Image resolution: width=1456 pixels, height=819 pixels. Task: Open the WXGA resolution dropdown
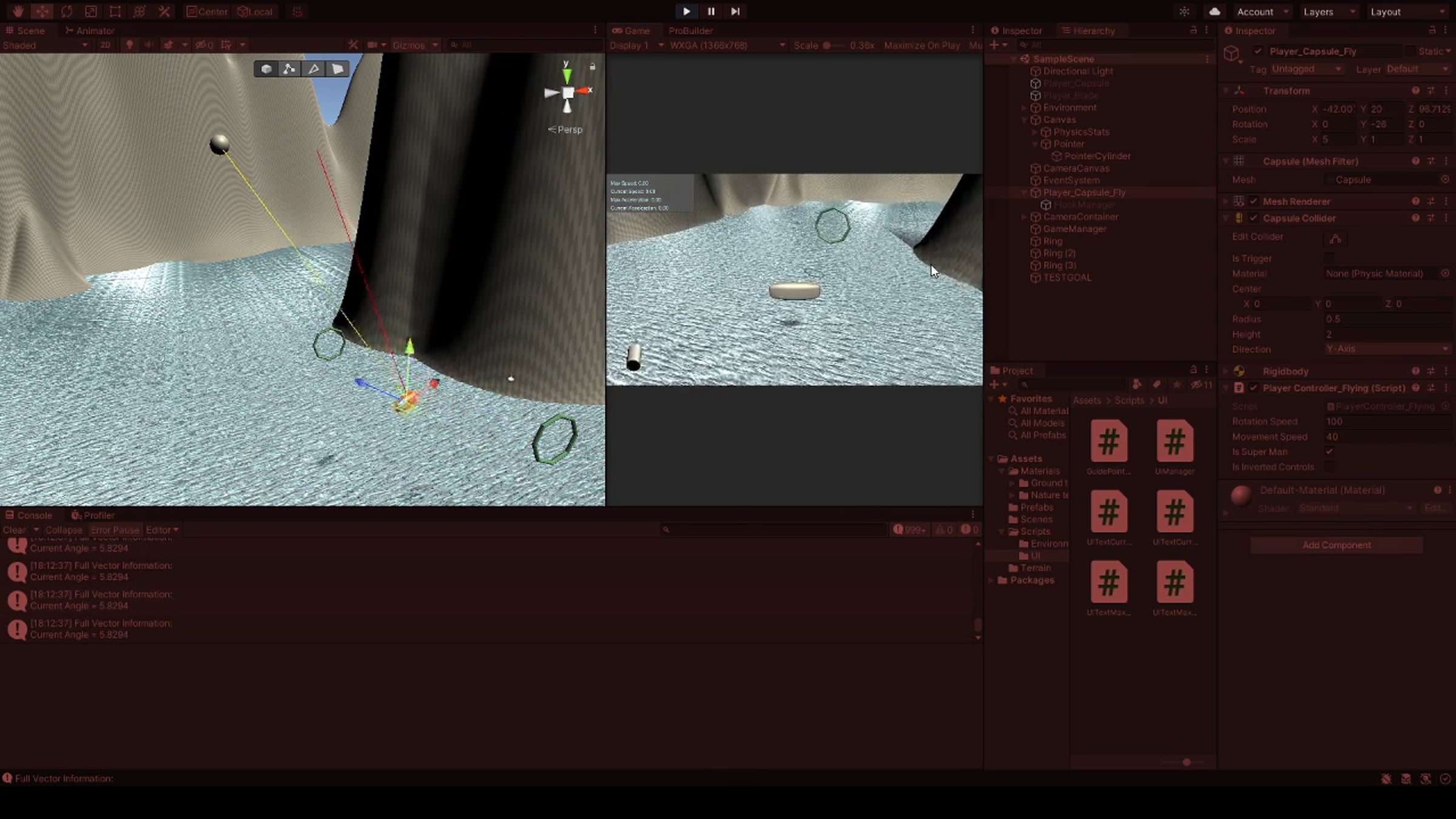727,45
